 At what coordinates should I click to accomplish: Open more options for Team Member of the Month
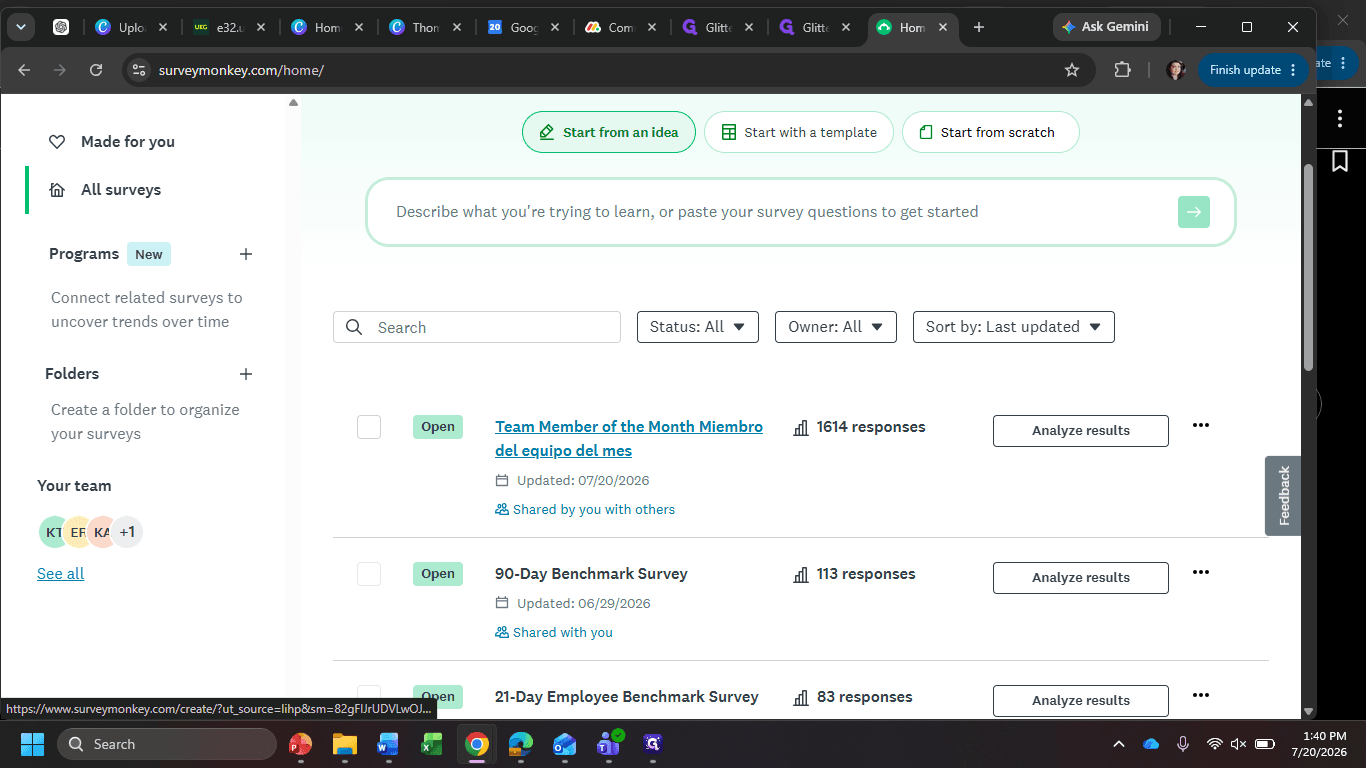coord(1201,425)
